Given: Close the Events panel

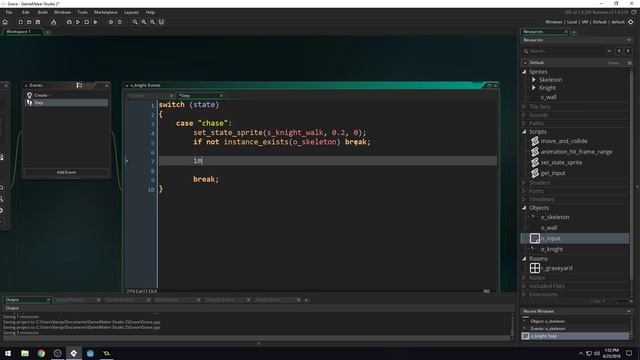Looking at the screenshot, I should point(107,85).
